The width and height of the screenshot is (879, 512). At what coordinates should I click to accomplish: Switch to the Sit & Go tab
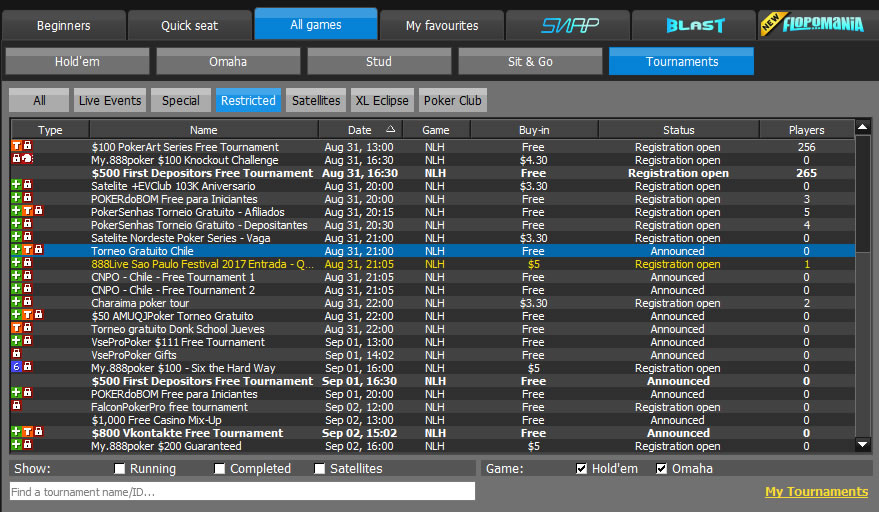(530, 62)
